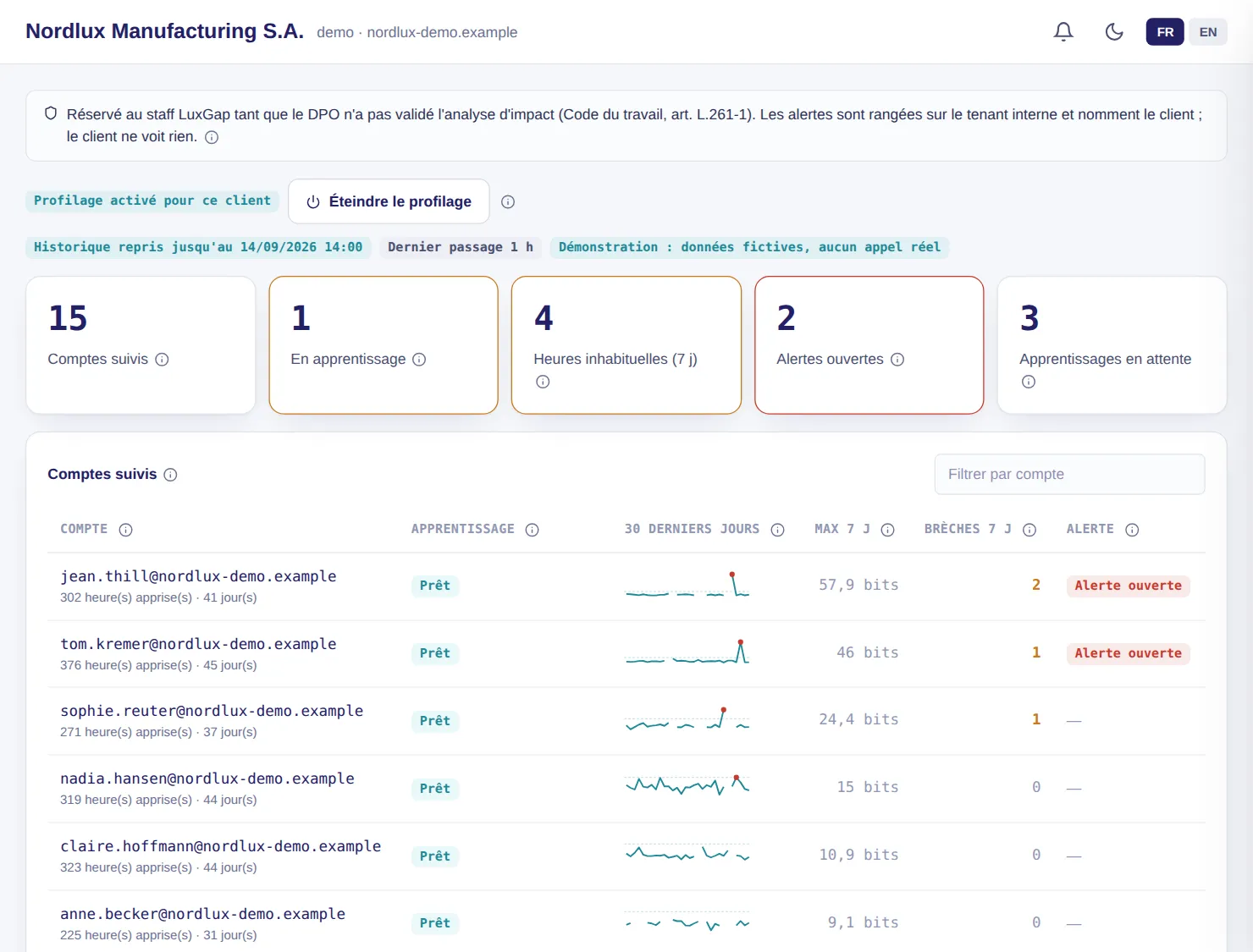The image size is (1253, 952).
Task: Click nadia.hansen@nordlux-demo.example account
Action: pyautogui.click(x=207, y=779)
